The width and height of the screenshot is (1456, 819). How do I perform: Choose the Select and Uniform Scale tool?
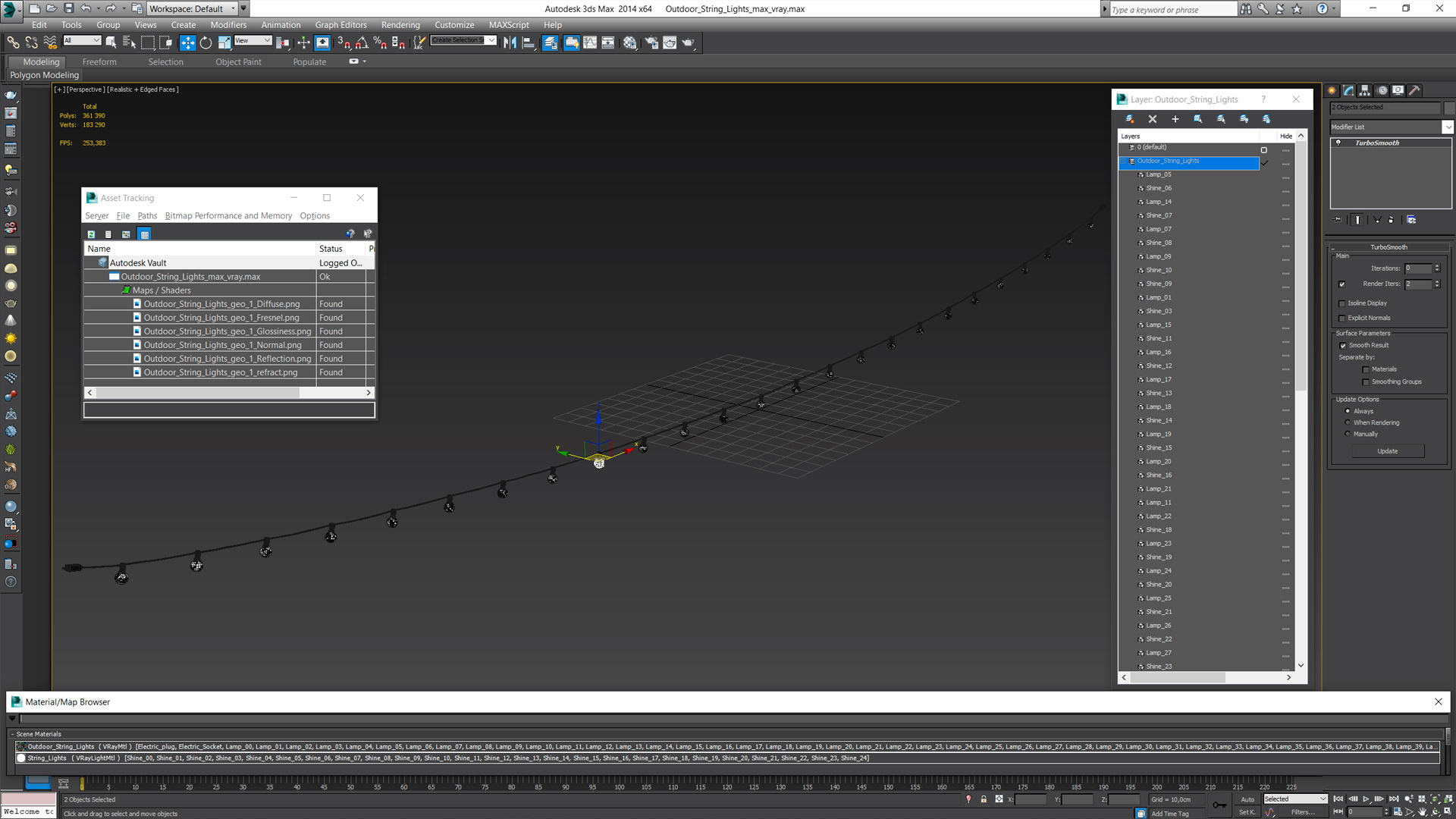click(x=224, y=42)
